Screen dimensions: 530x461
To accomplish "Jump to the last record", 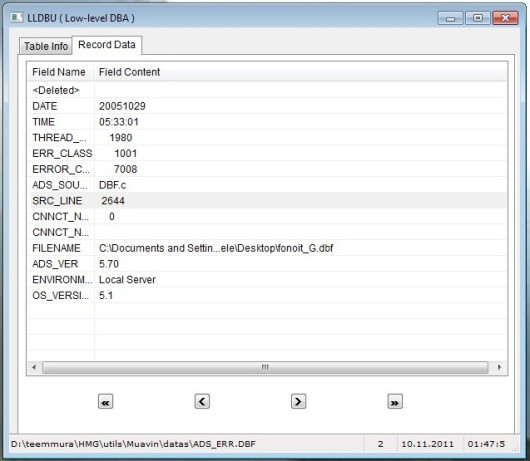I will tap(395, 402).
